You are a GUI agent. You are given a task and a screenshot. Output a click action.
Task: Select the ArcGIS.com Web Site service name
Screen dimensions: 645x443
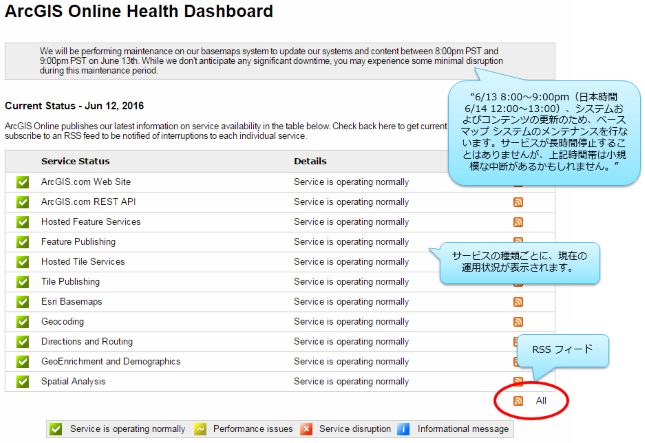[x=86, y=182]
